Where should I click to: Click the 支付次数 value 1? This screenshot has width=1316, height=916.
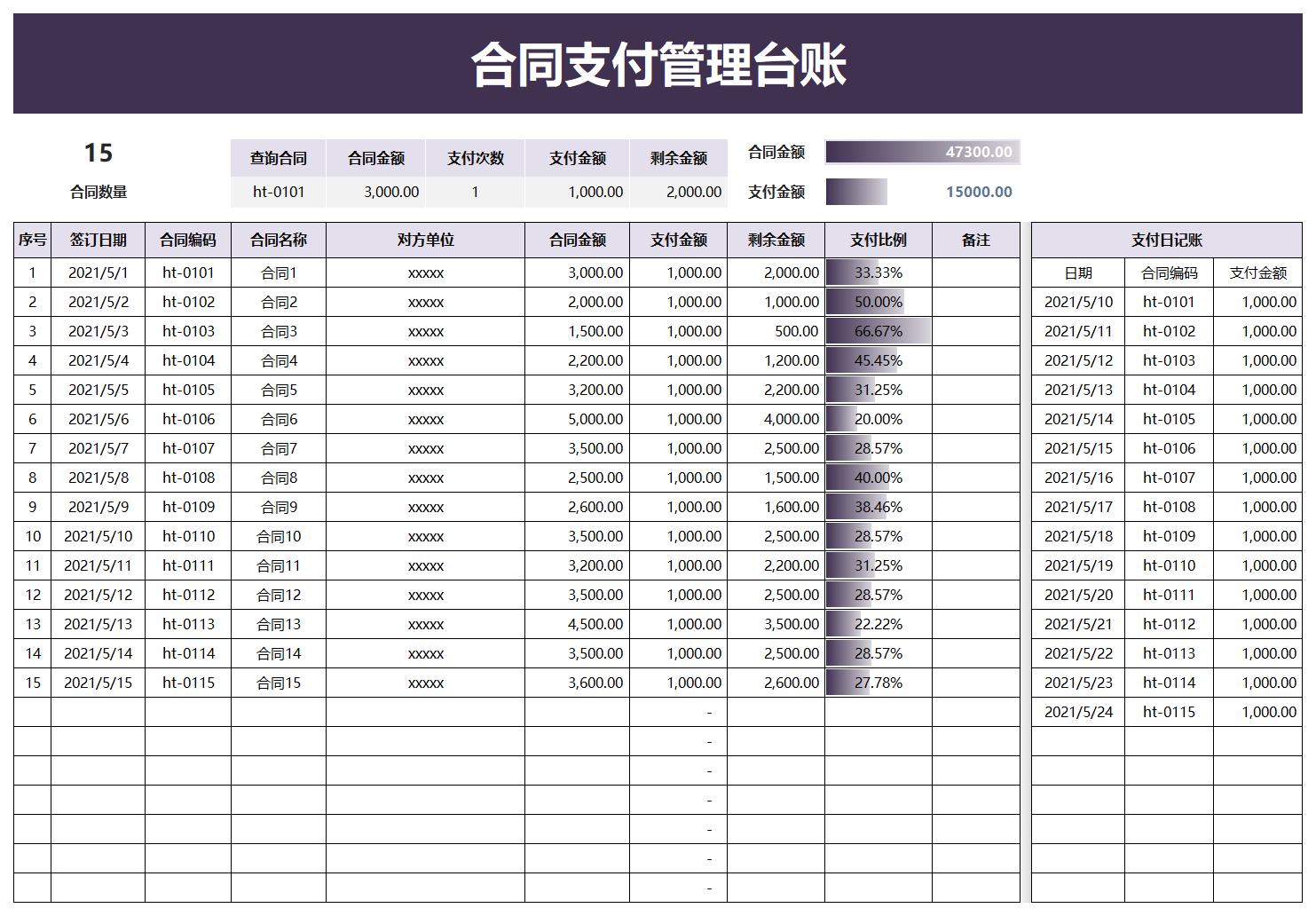[x=476, y=192]
